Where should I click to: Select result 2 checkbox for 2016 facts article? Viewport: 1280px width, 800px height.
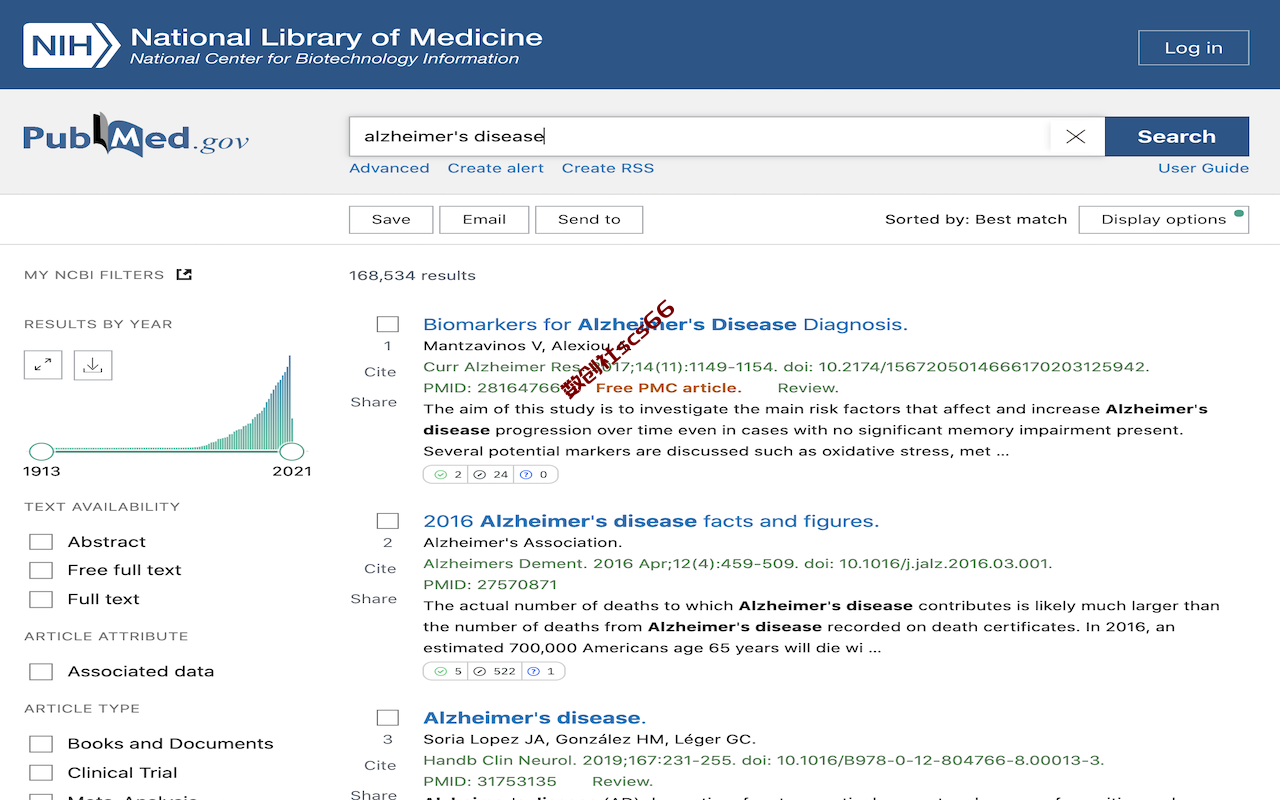coord(388,521)
